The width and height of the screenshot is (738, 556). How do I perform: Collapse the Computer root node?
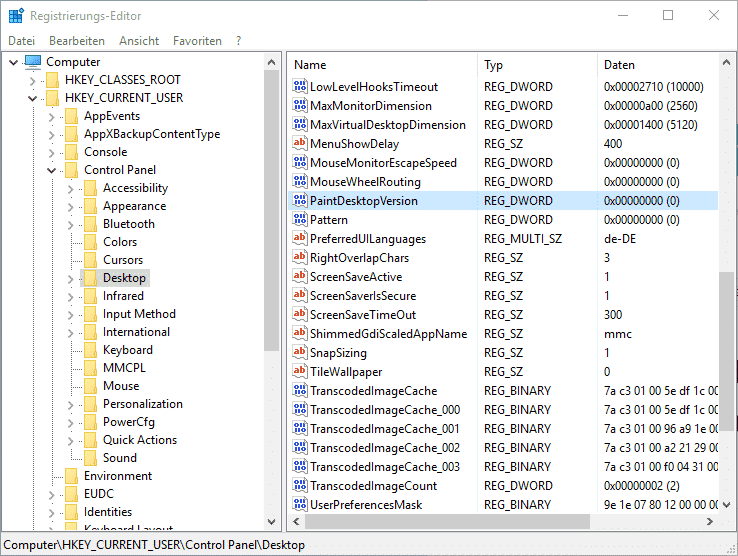pyautogui.click(x=14, y=62)
